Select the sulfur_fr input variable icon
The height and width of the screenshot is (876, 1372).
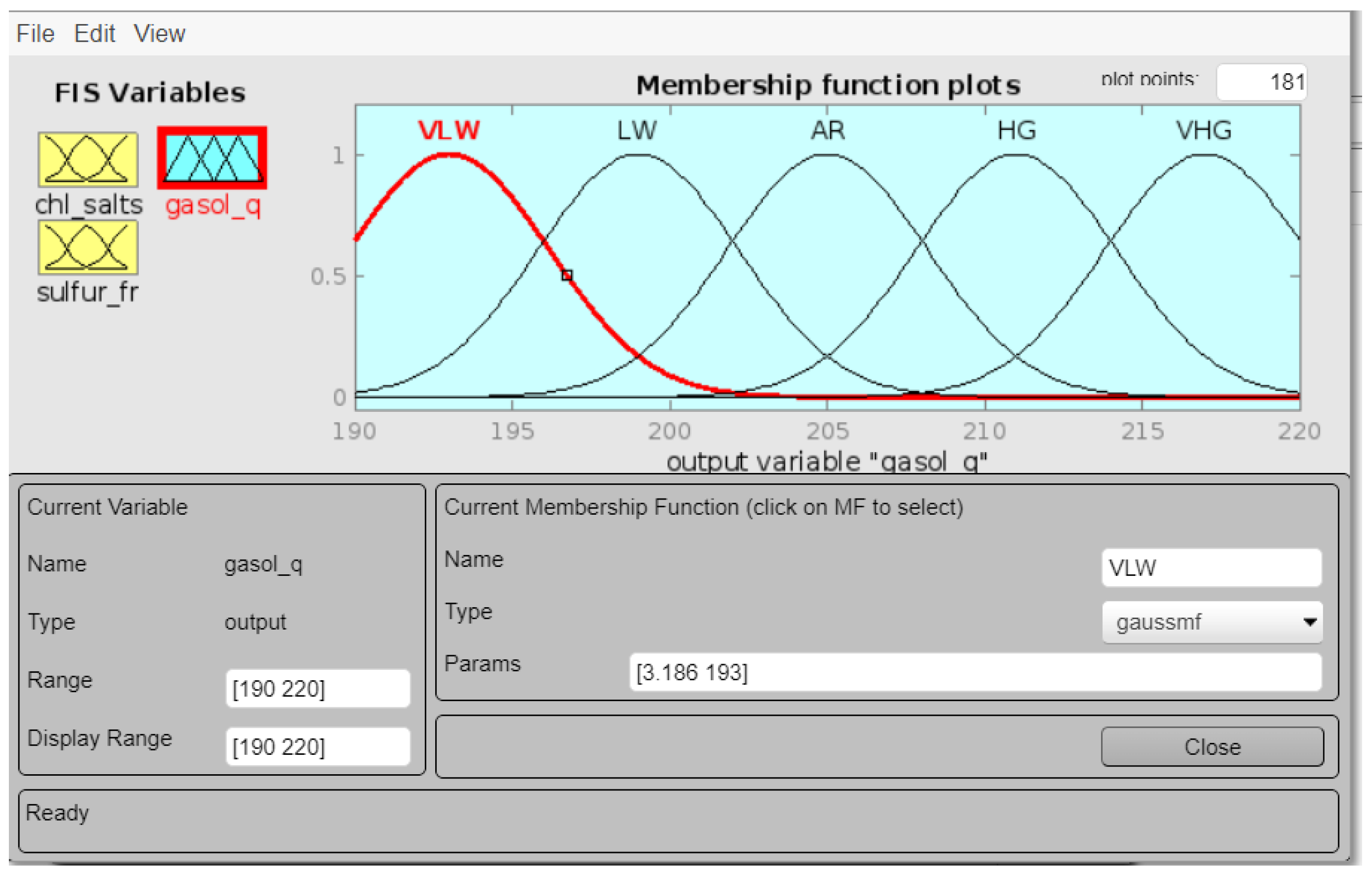[x=88, y=248]
